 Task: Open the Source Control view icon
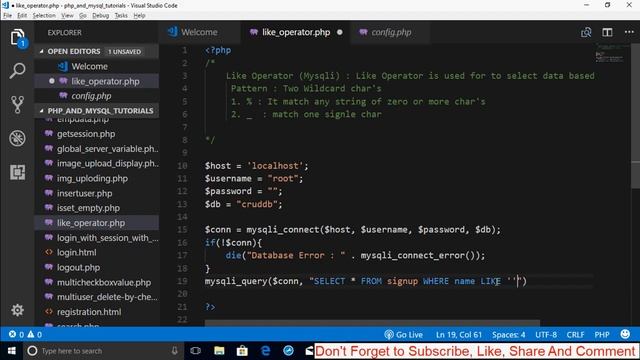(x=17, y=104)
